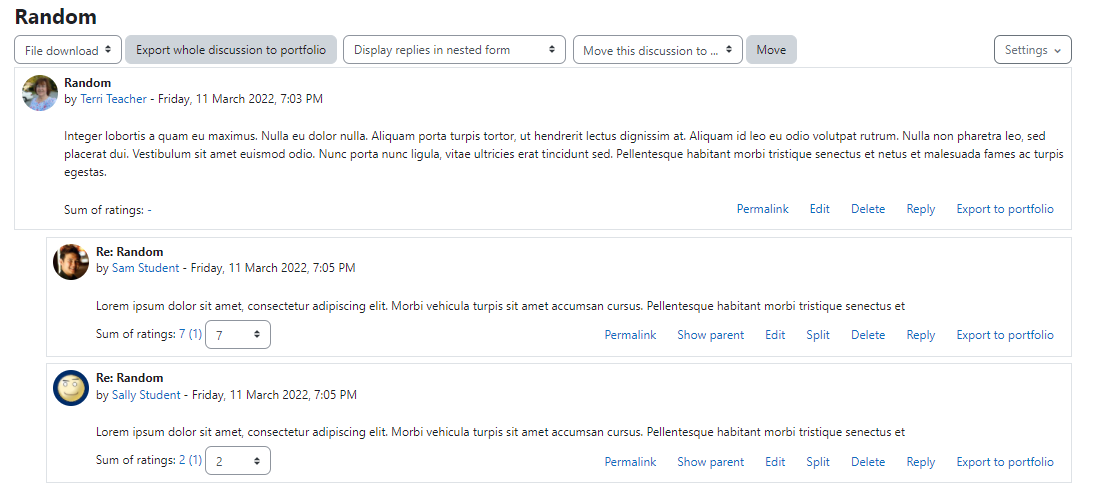
Task: Expand the Settings menu
Action: point(1032,50)
